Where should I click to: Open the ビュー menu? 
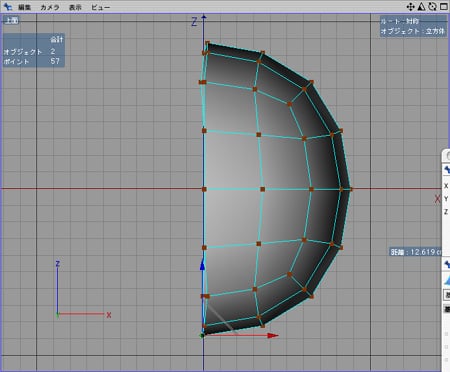(x=100, y=7)
